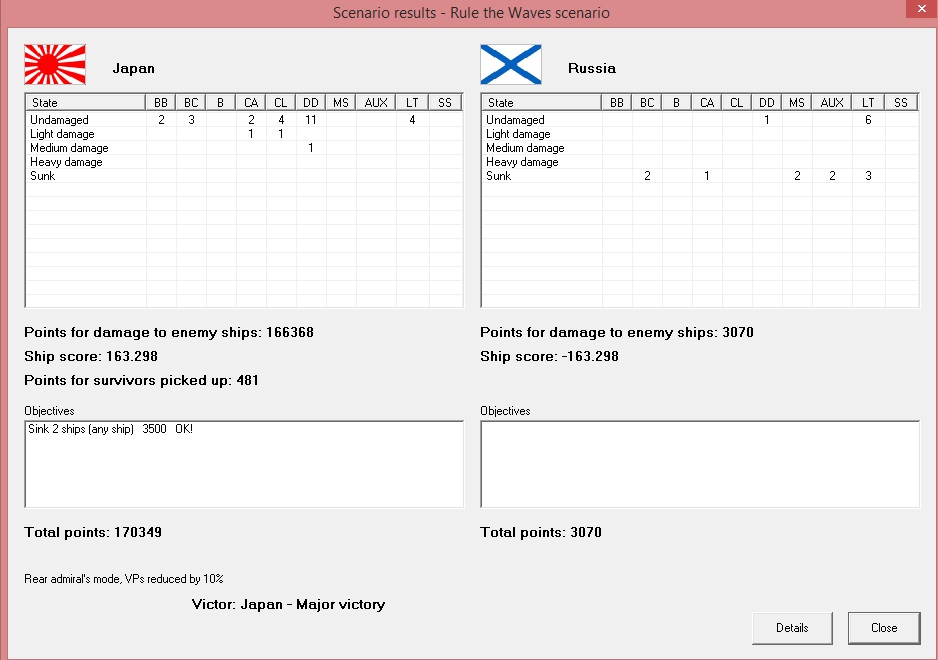Click Russia's 'Points for damage to enemy ships: 3070'

(617, 333)
